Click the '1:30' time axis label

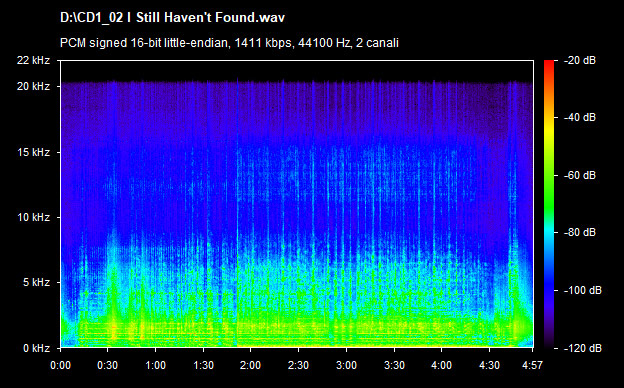pyautogui.click(x=203, y=365)
